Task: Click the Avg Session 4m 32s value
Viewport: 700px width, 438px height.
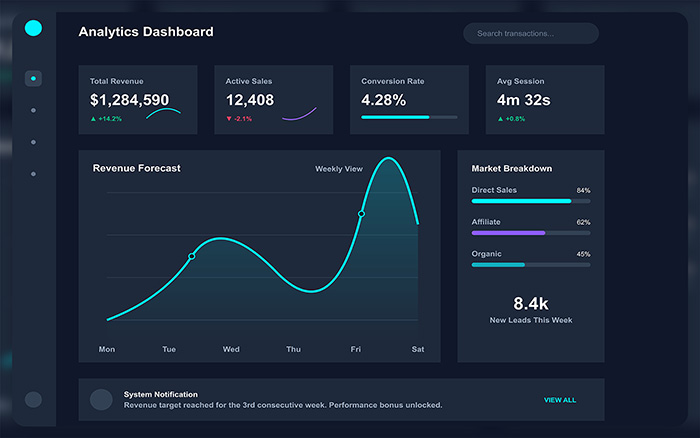Action: (x=524, y=100)
